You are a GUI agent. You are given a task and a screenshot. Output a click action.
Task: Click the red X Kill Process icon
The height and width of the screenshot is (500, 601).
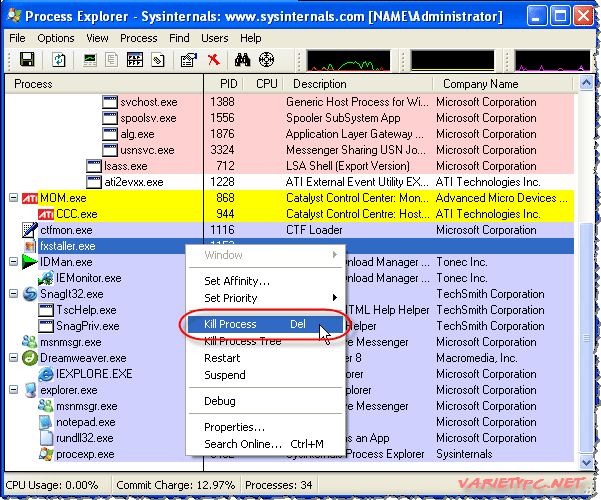coord(213,60)
